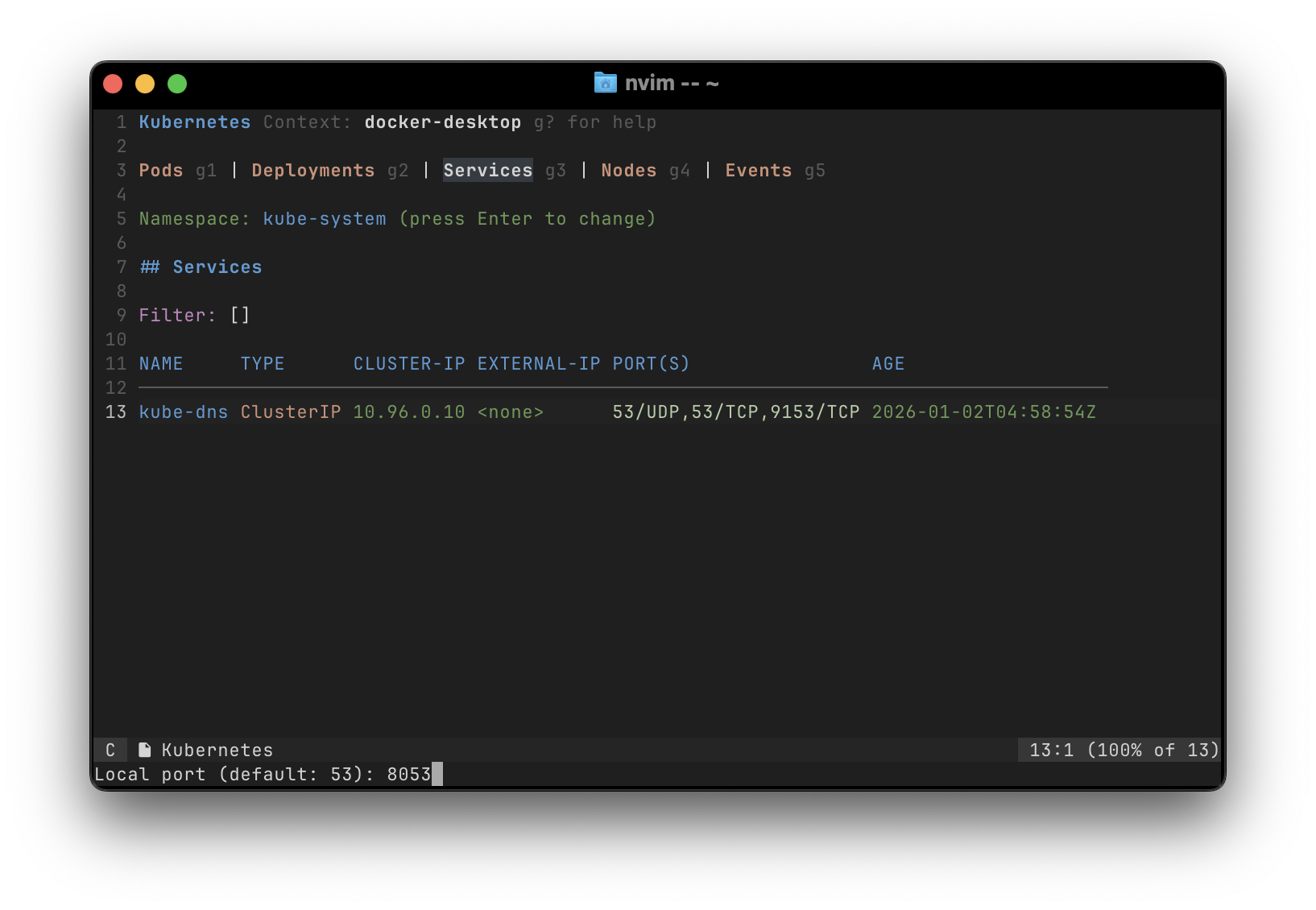Image resolution: width=1316 pixels, height=910 pixels.
Task: Click the folder icon in the title bar
Action: click(x=605, y=82)
